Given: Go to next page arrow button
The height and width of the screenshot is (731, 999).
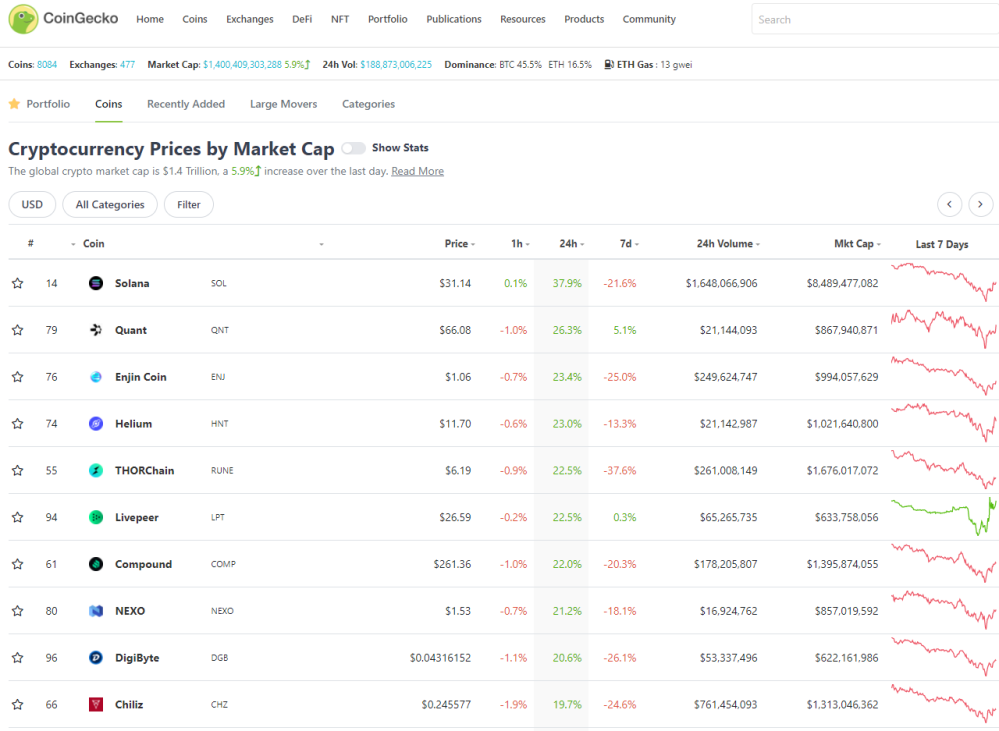Looking at the screenshot, I should click(x=980, y=205).
